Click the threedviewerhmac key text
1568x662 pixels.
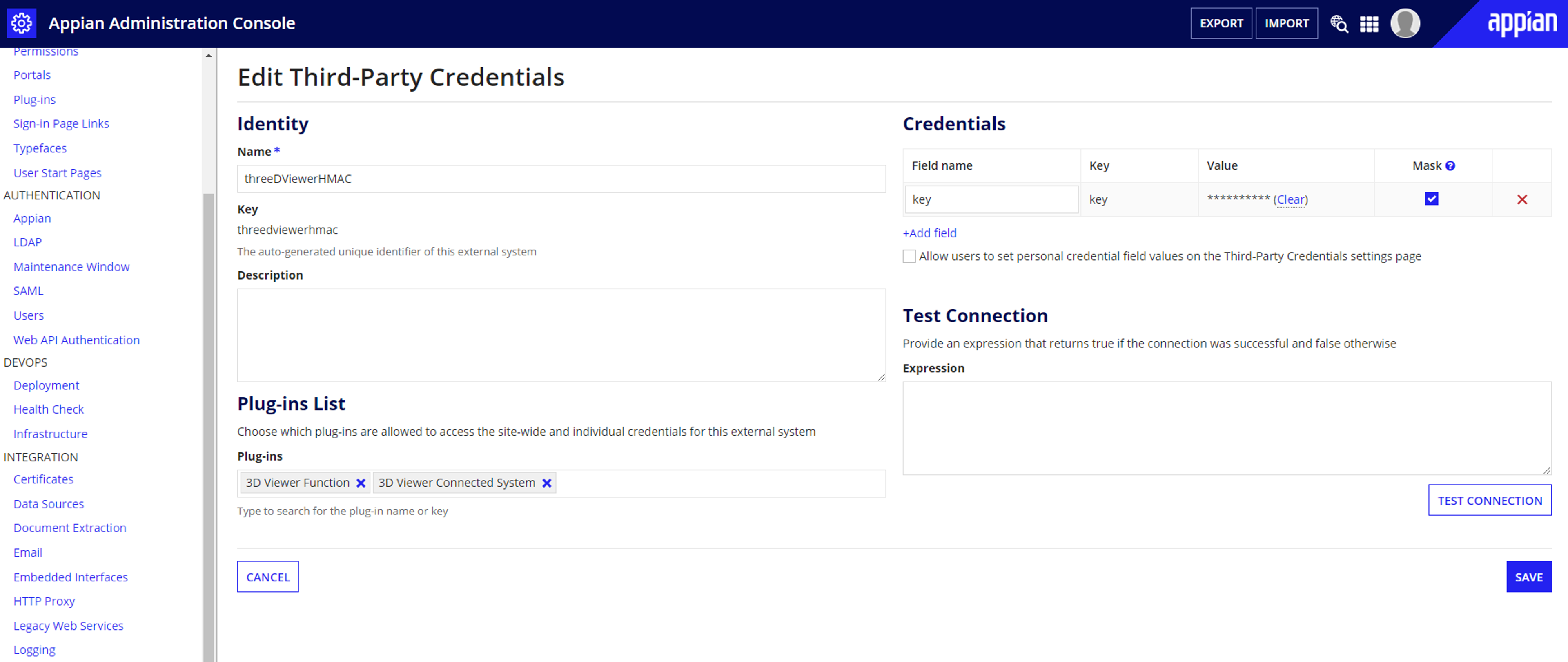point(287,230)
